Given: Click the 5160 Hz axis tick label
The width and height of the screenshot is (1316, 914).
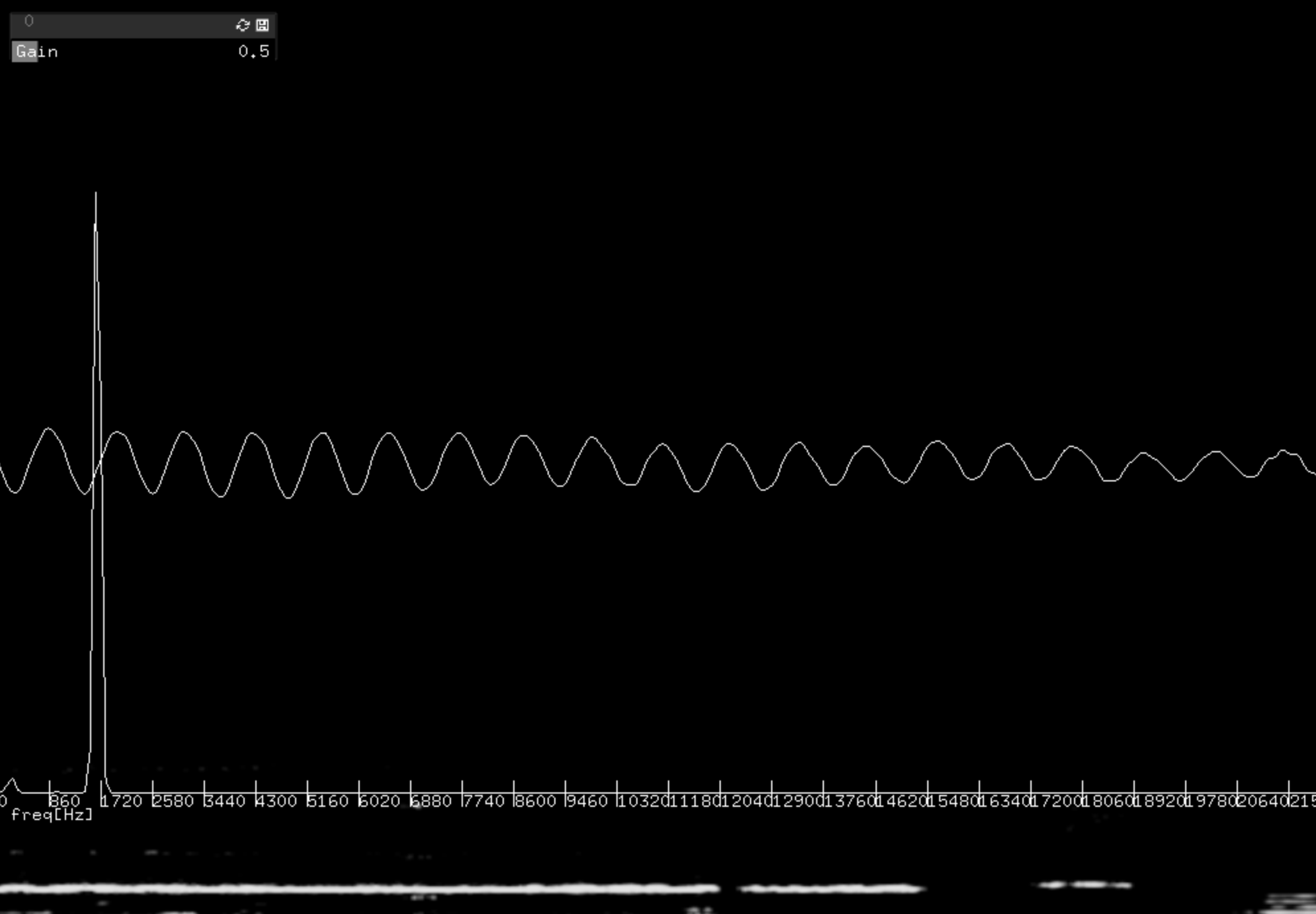Looking at the screenshot, I should coord(328,802).
